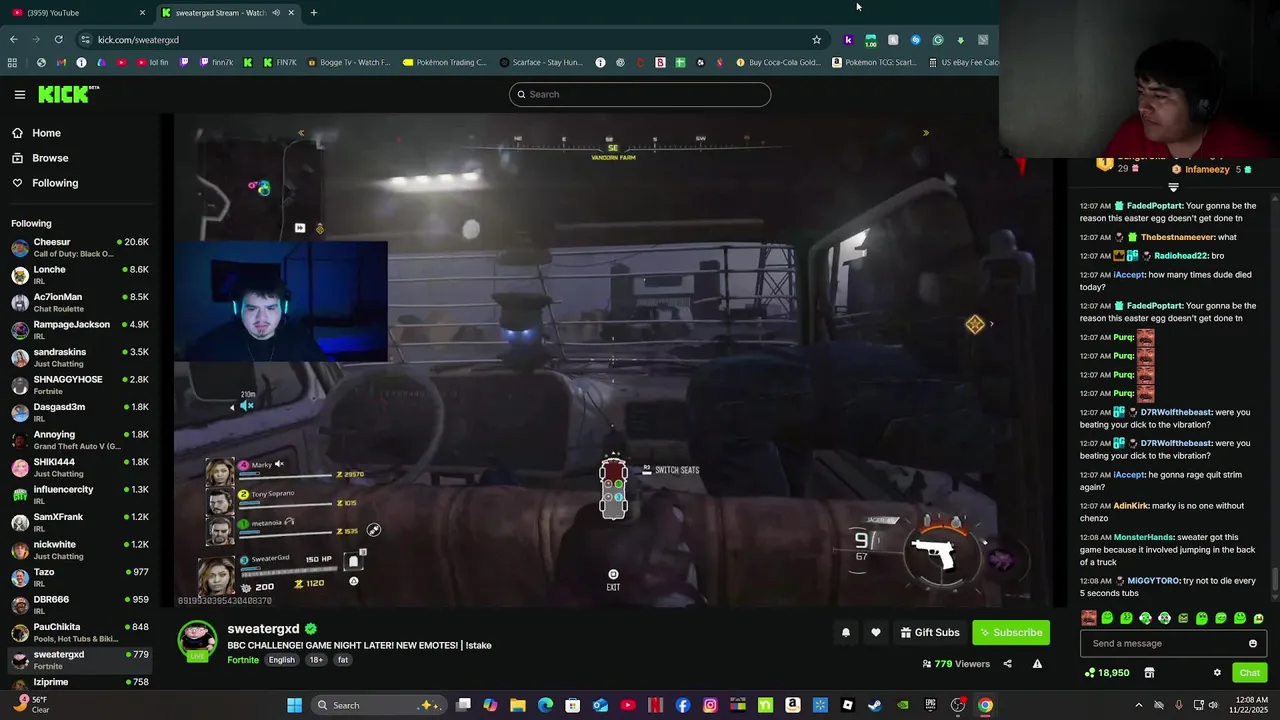
Task: Open Buy Coca-Cola Gold bookmark
Action: 778,62
